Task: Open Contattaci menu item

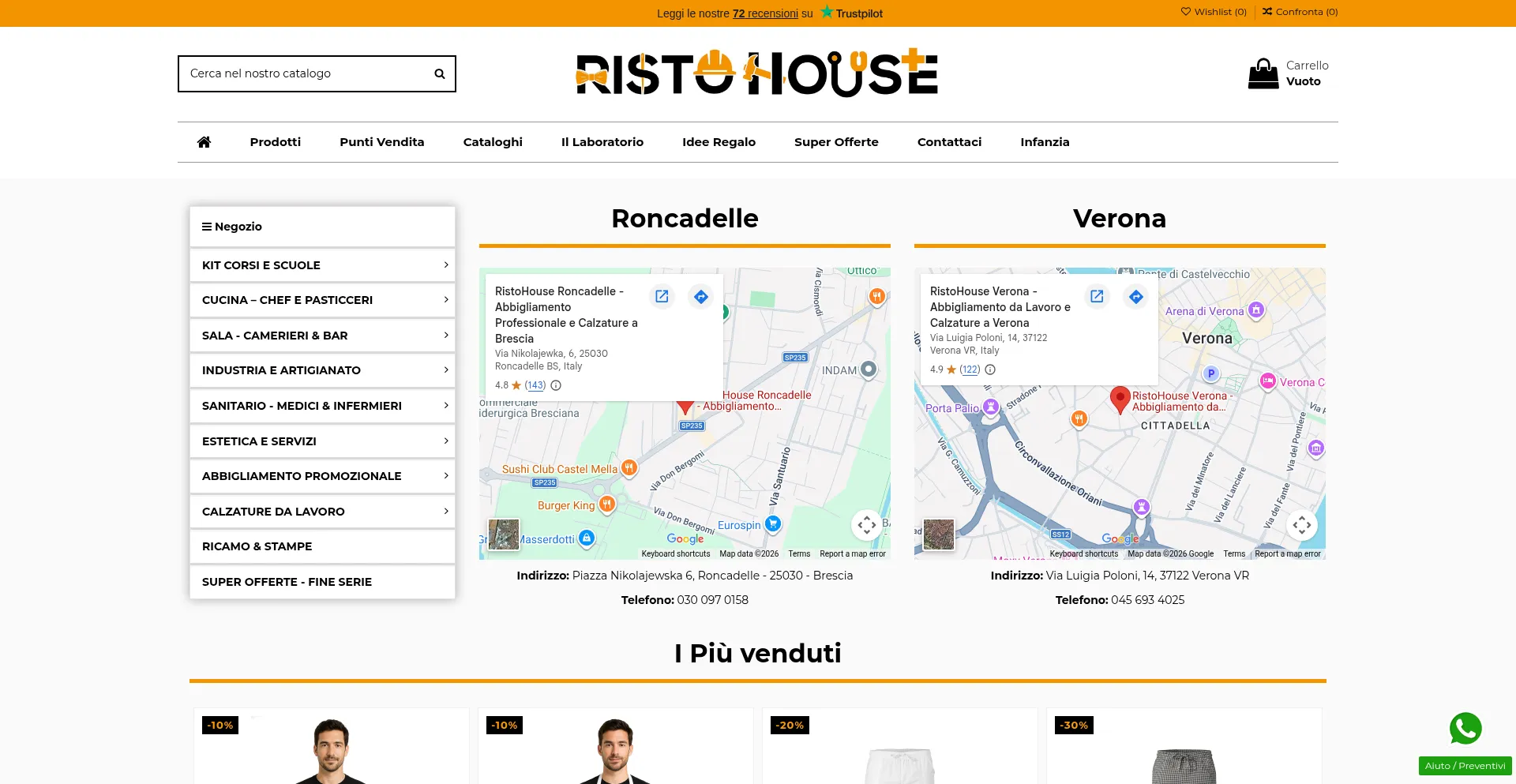Action: 949,142
